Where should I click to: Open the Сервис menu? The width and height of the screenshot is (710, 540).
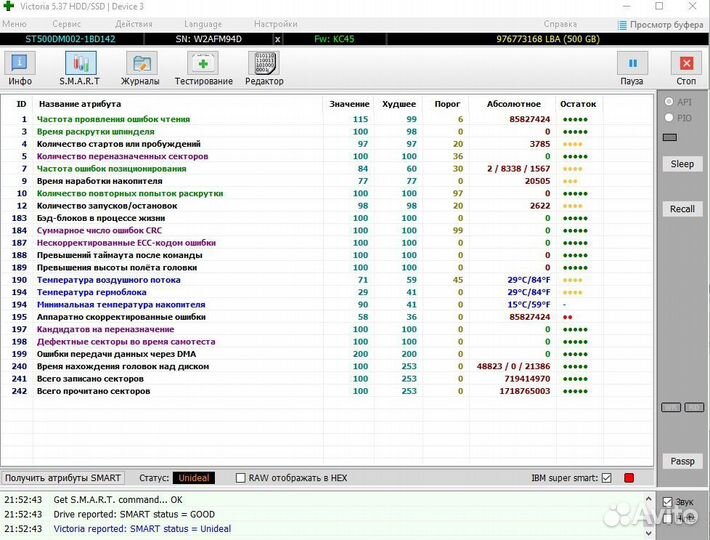(x=67, y=23)
